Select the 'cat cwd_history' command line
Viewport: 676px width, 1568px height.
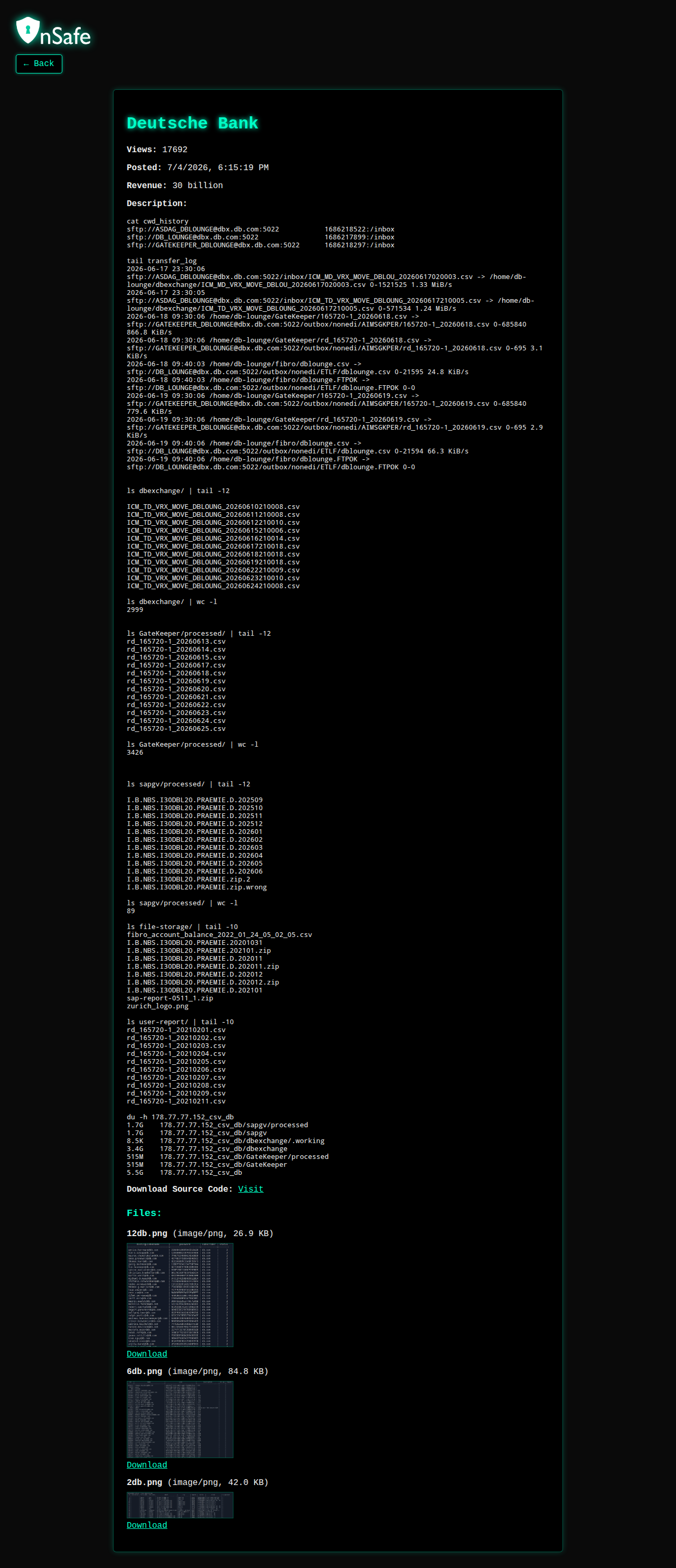157,221
